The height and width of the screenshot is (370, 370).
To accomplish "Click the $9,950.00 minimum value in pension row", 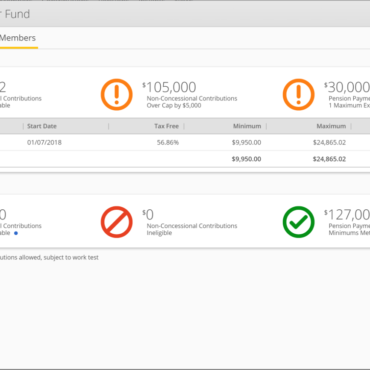I will (247, 142).
